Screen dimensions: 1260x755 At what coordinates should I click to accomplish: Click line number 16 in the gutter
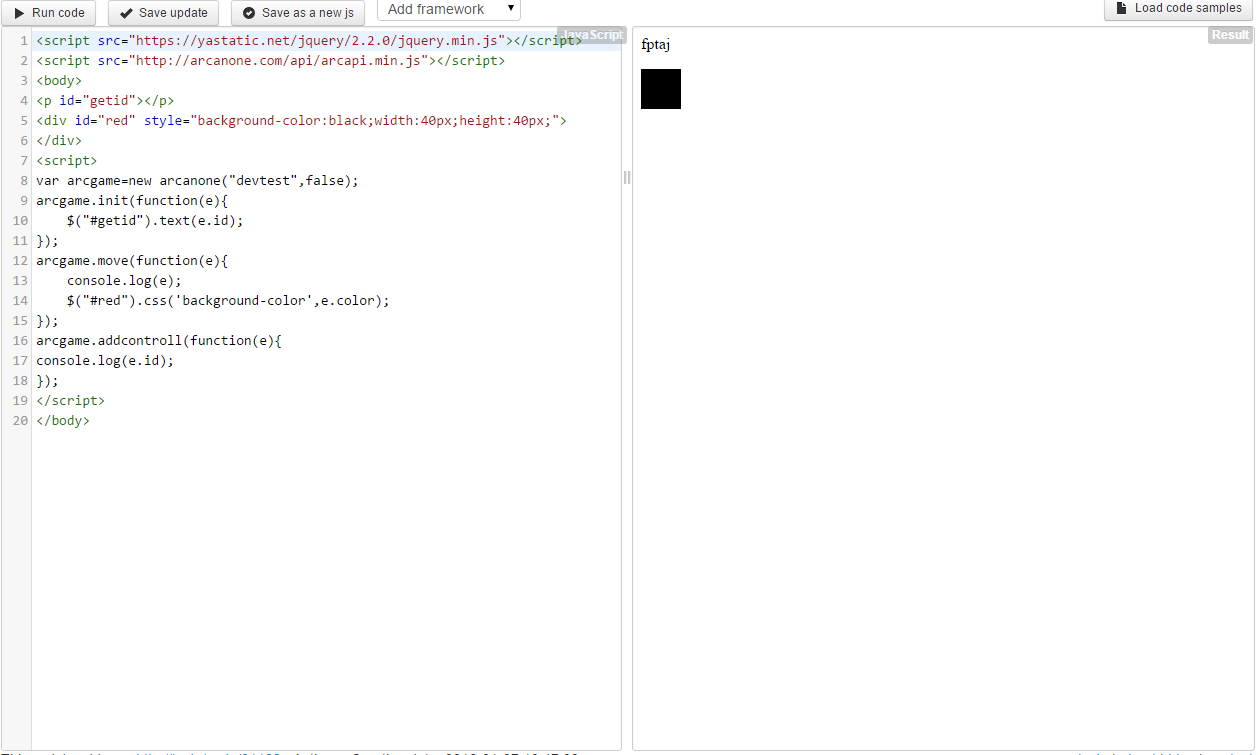20,341
